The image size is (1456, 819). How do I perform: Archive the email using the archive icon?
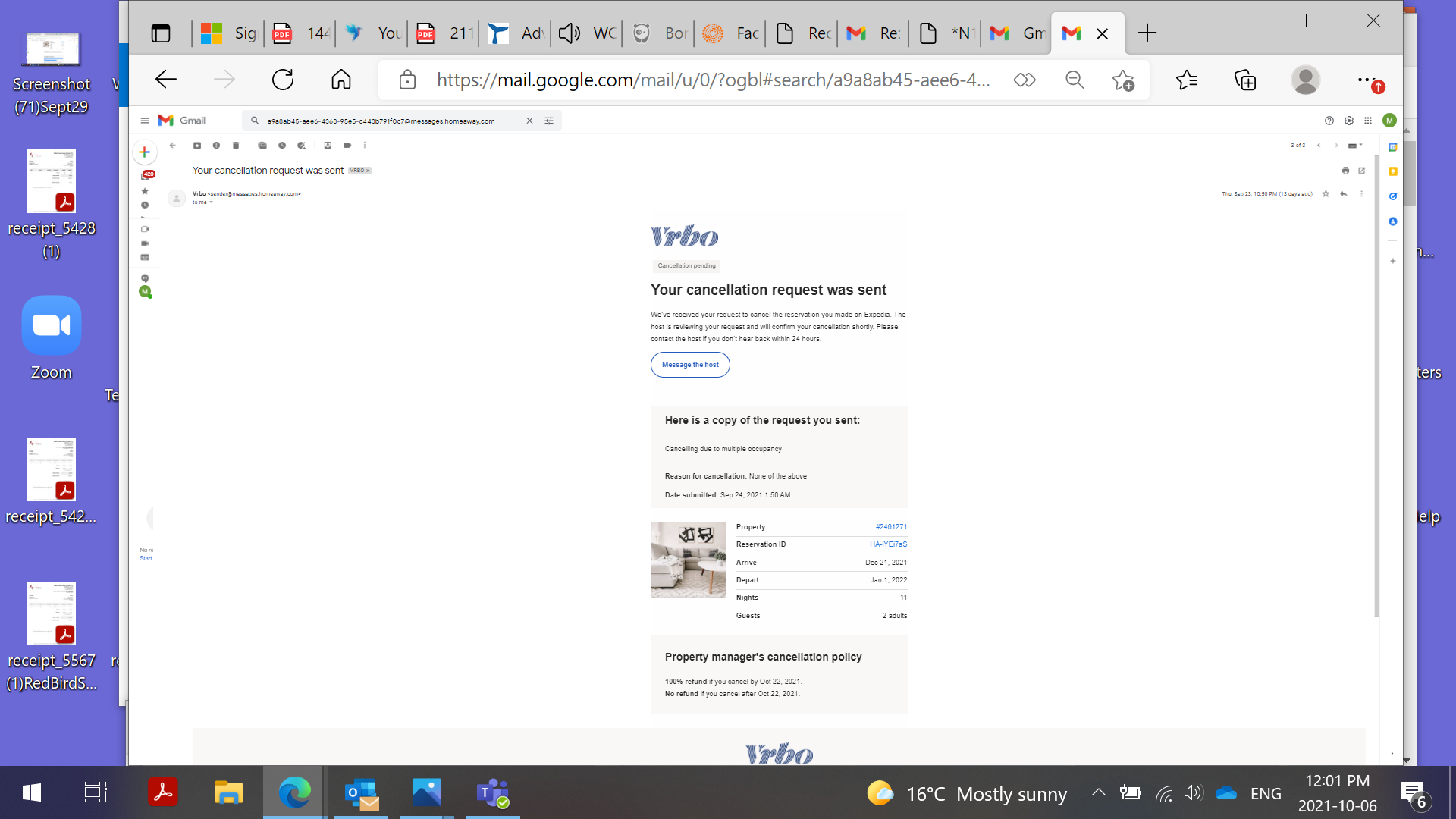[x=197, y=145]
